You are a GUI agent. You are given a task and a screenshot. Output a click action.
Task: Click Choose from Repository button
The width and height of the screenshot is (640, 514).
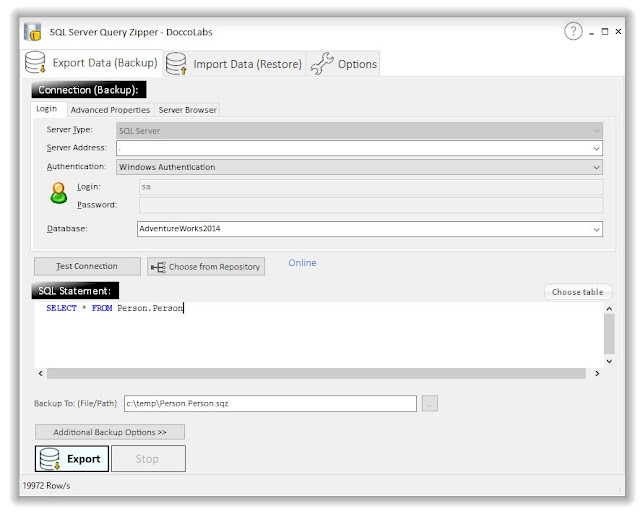point(206,267)
